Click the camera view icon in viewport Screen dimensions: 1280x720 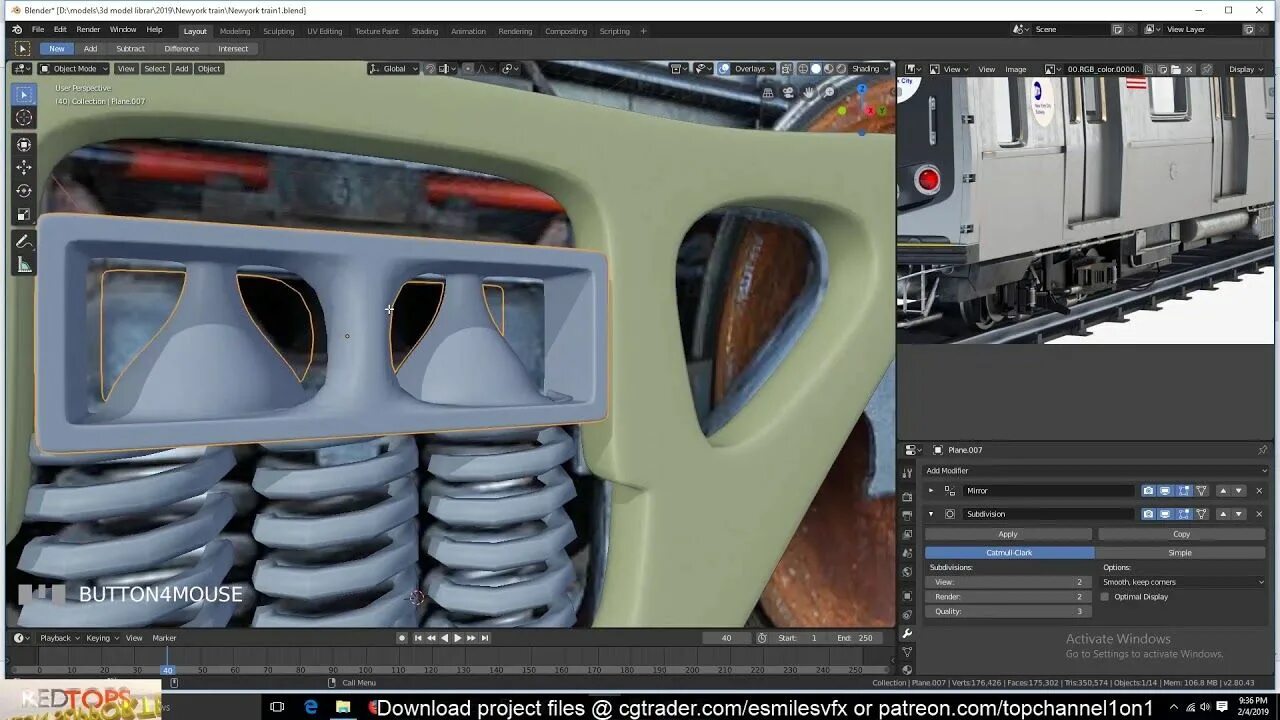coord(789,93)
